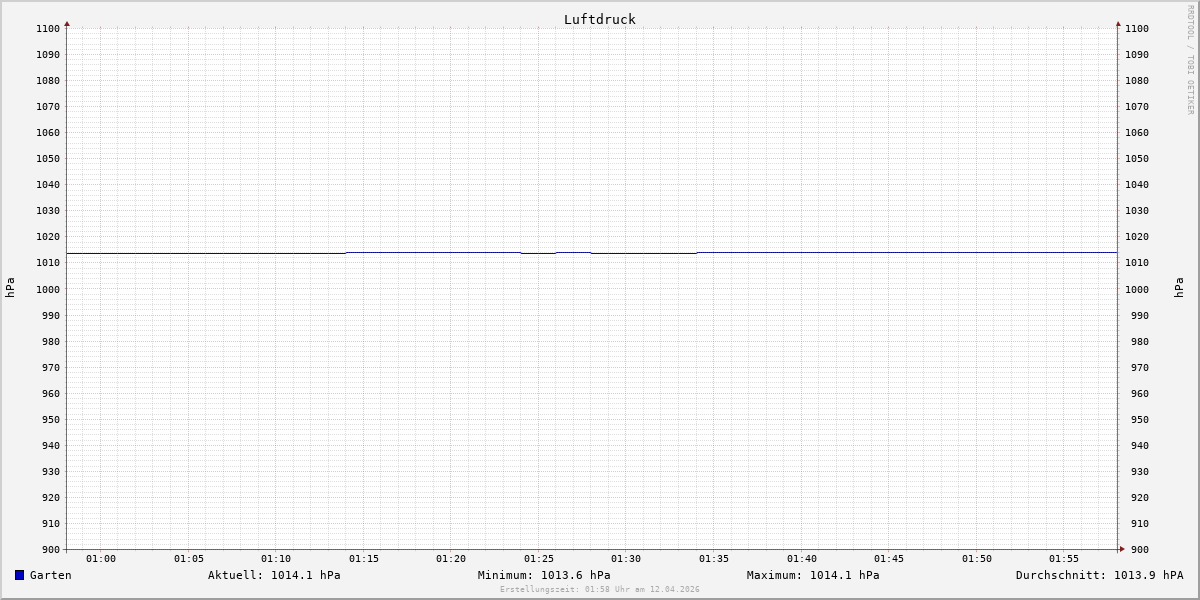This screenshot has height=600, width=1200.
Task: Select the Maximum 1014.1 hPa value
Action: [x=813, y=575]
